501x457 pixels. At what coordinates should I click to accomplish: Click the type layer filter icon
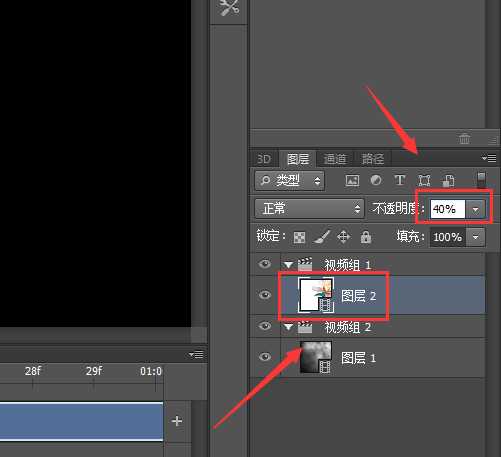pos(400,180)
